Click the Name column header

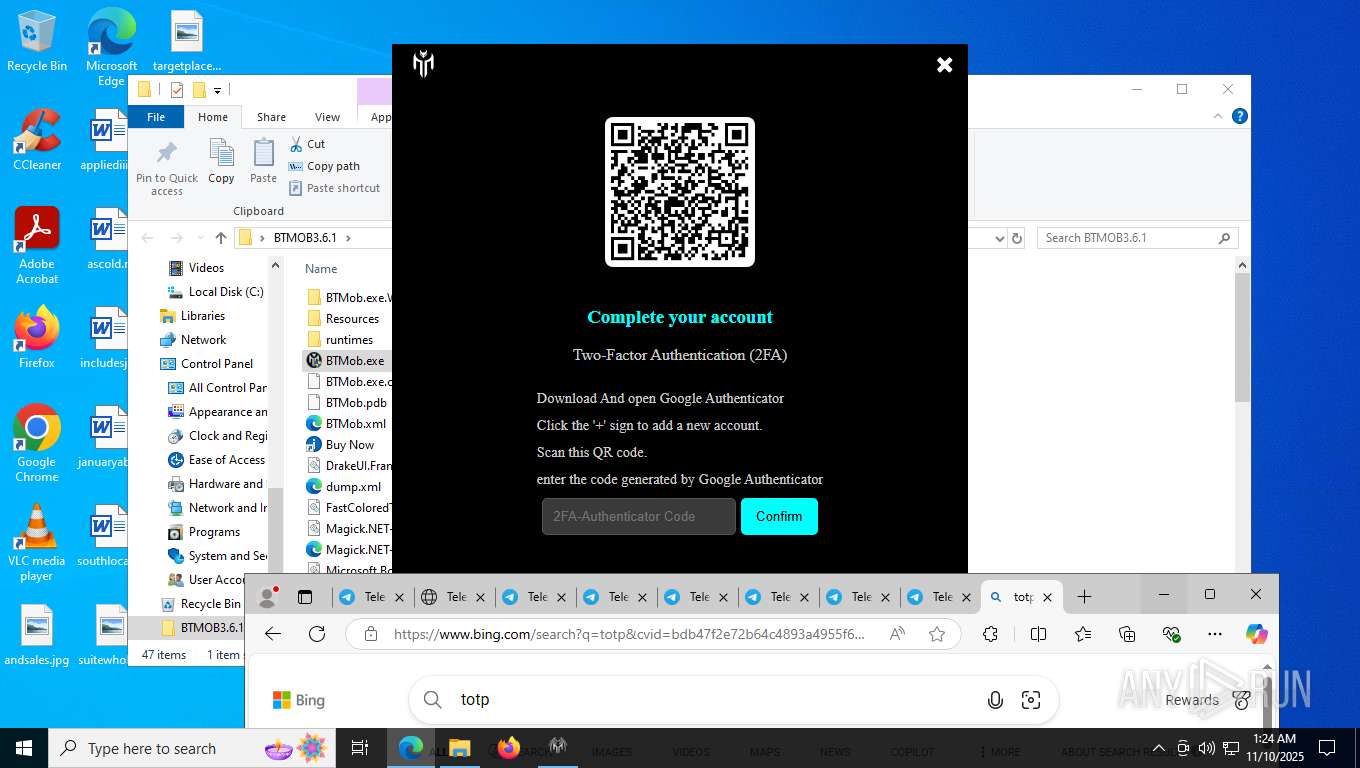pos(321,268)
